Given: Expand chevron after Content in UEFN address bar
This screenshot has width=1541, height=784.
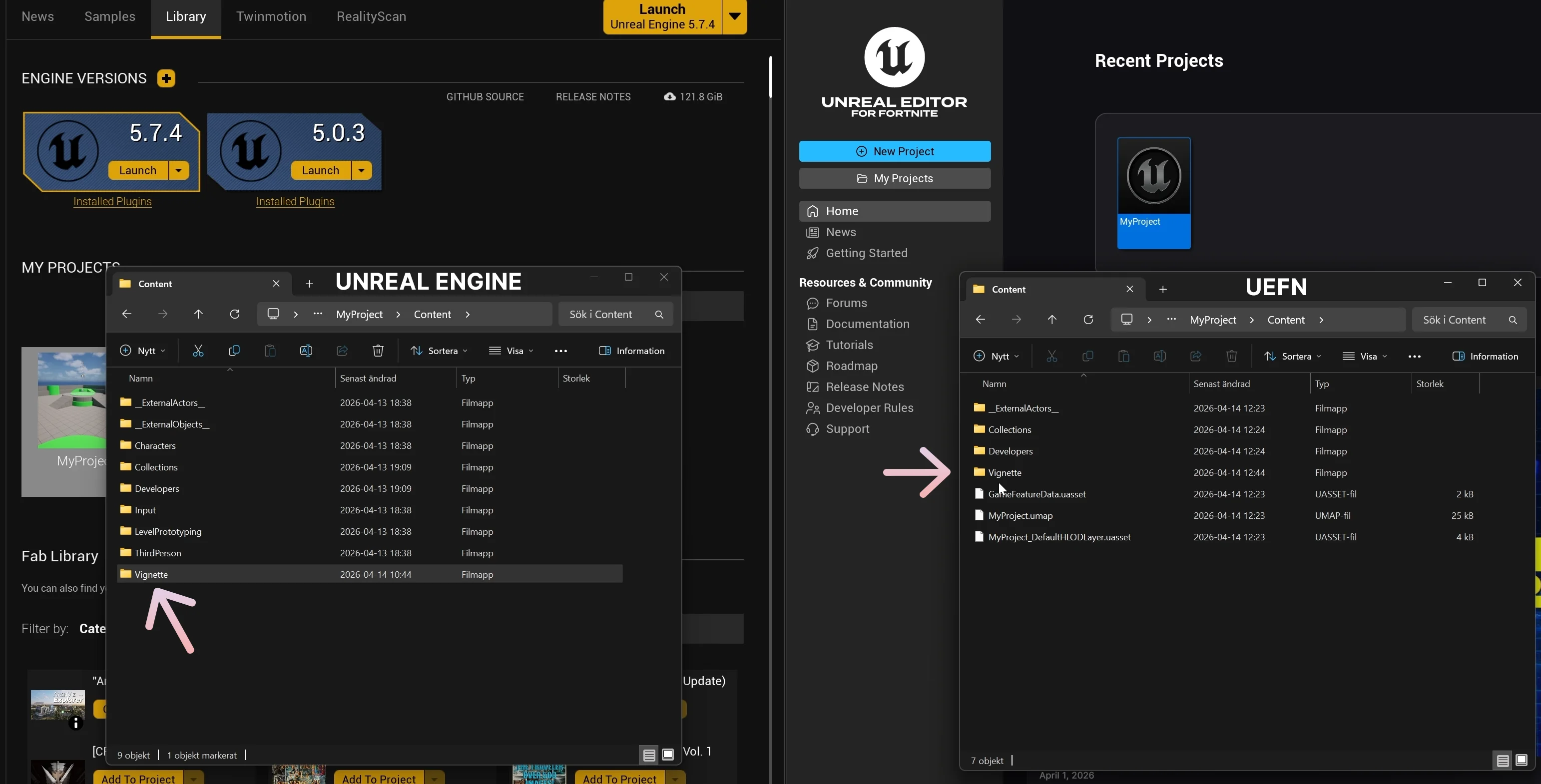Looking at the screenshot, I should click(x=1321, y=320).
